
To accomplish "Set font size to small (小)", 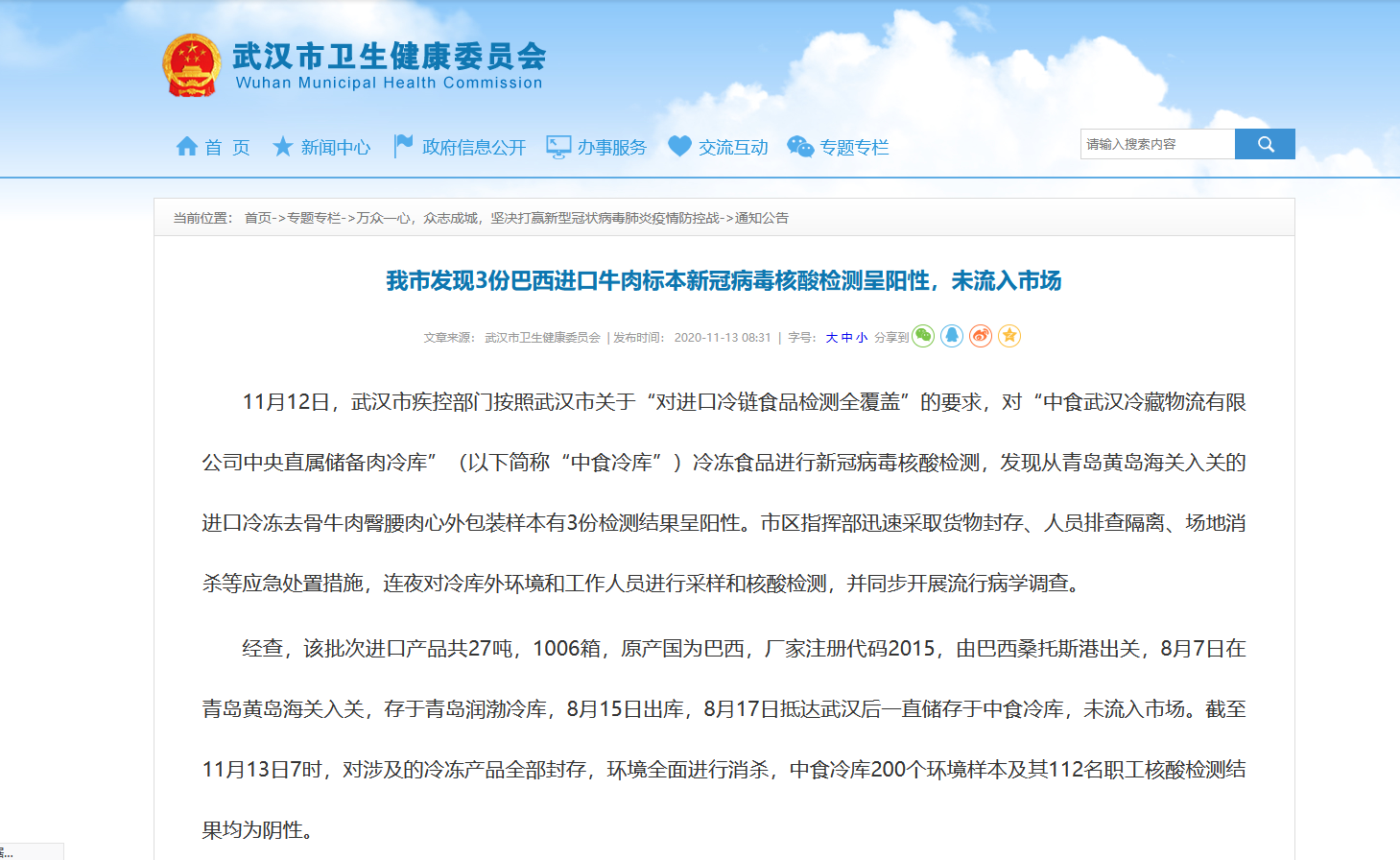I will click(x=862, y=338).
